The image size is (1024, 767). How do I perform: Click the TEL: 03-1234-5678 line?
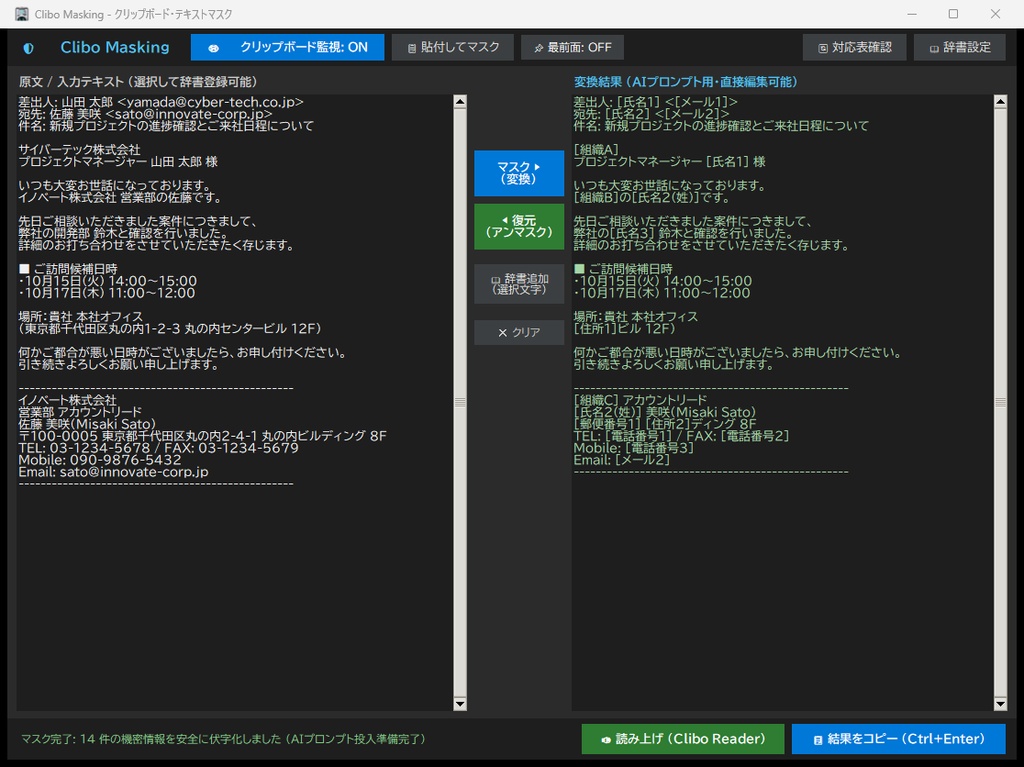click(159, 448)
